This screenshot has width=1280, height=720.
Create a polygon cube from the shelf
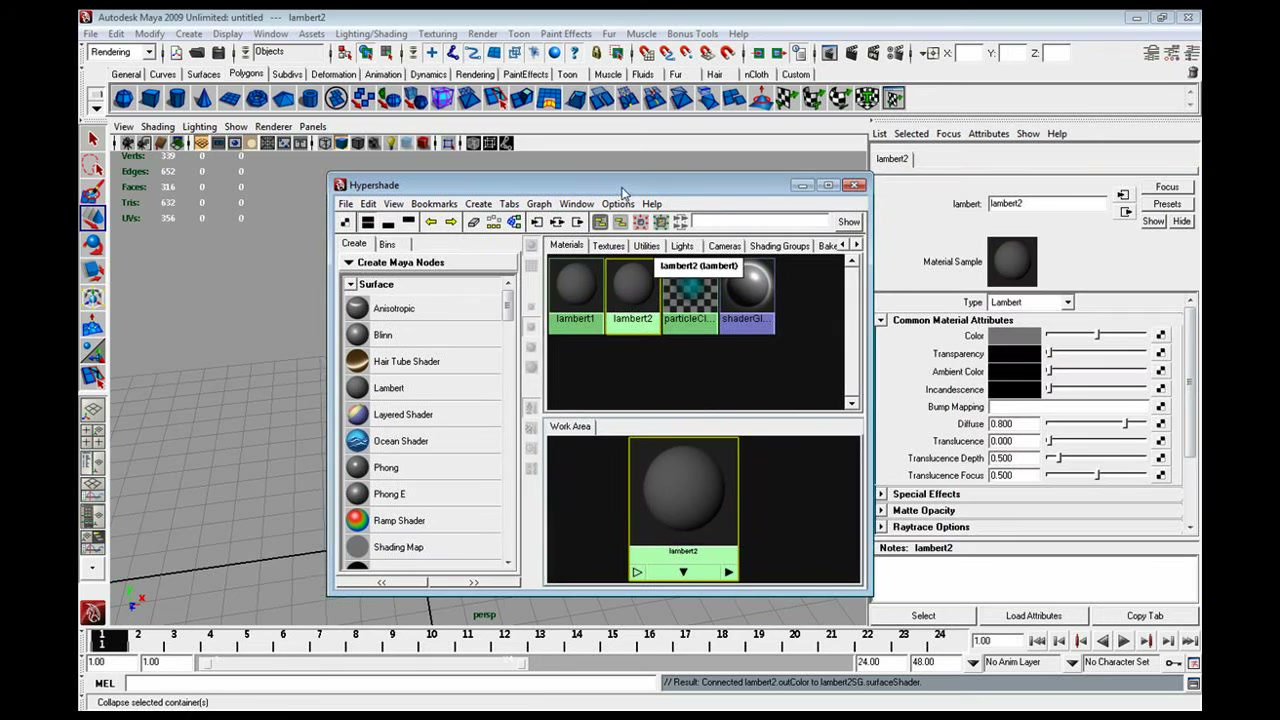coord(150,98)
